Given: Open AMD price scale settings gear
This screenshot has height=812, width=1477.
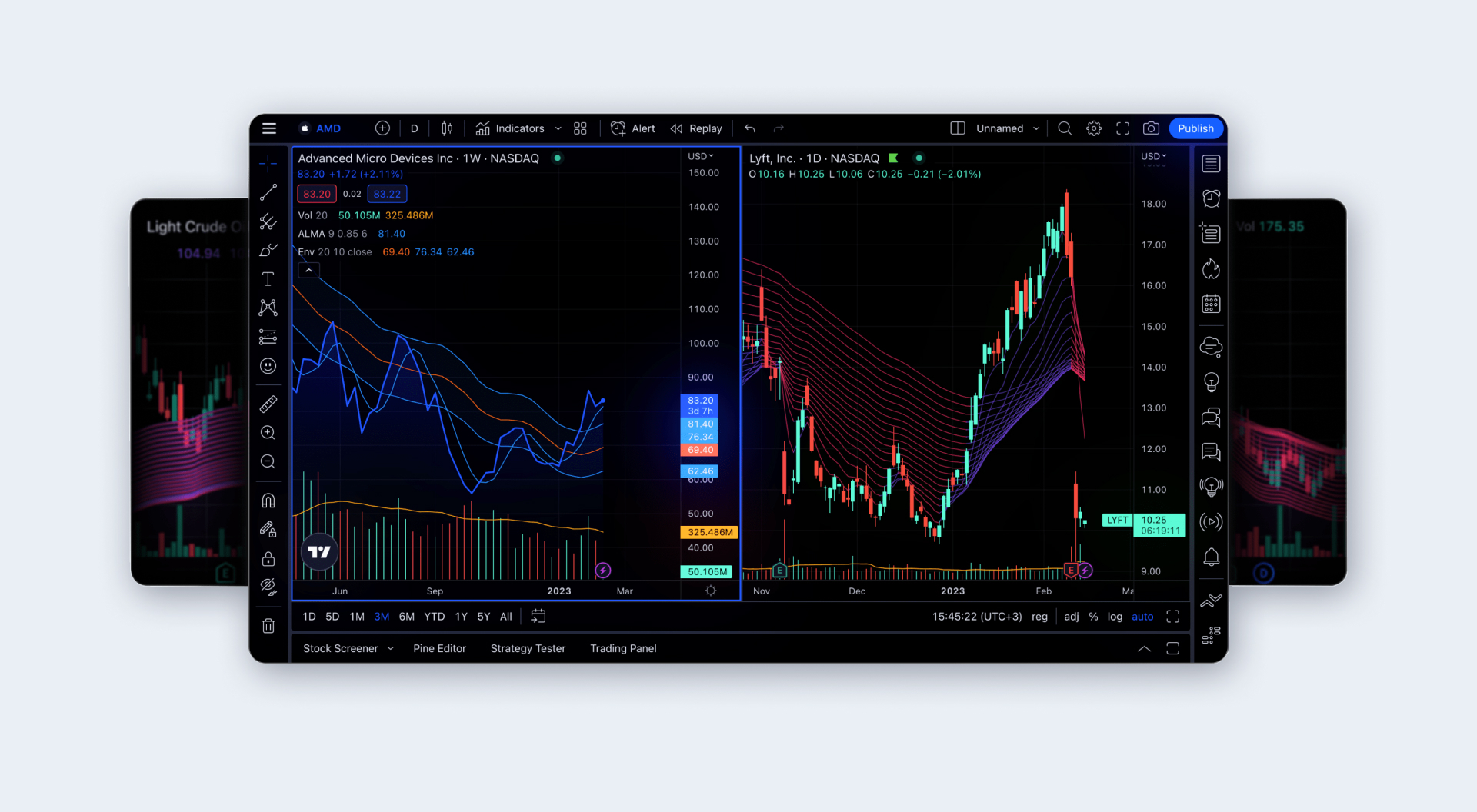Looking at the screenshot, I should (x=711, y=591).
